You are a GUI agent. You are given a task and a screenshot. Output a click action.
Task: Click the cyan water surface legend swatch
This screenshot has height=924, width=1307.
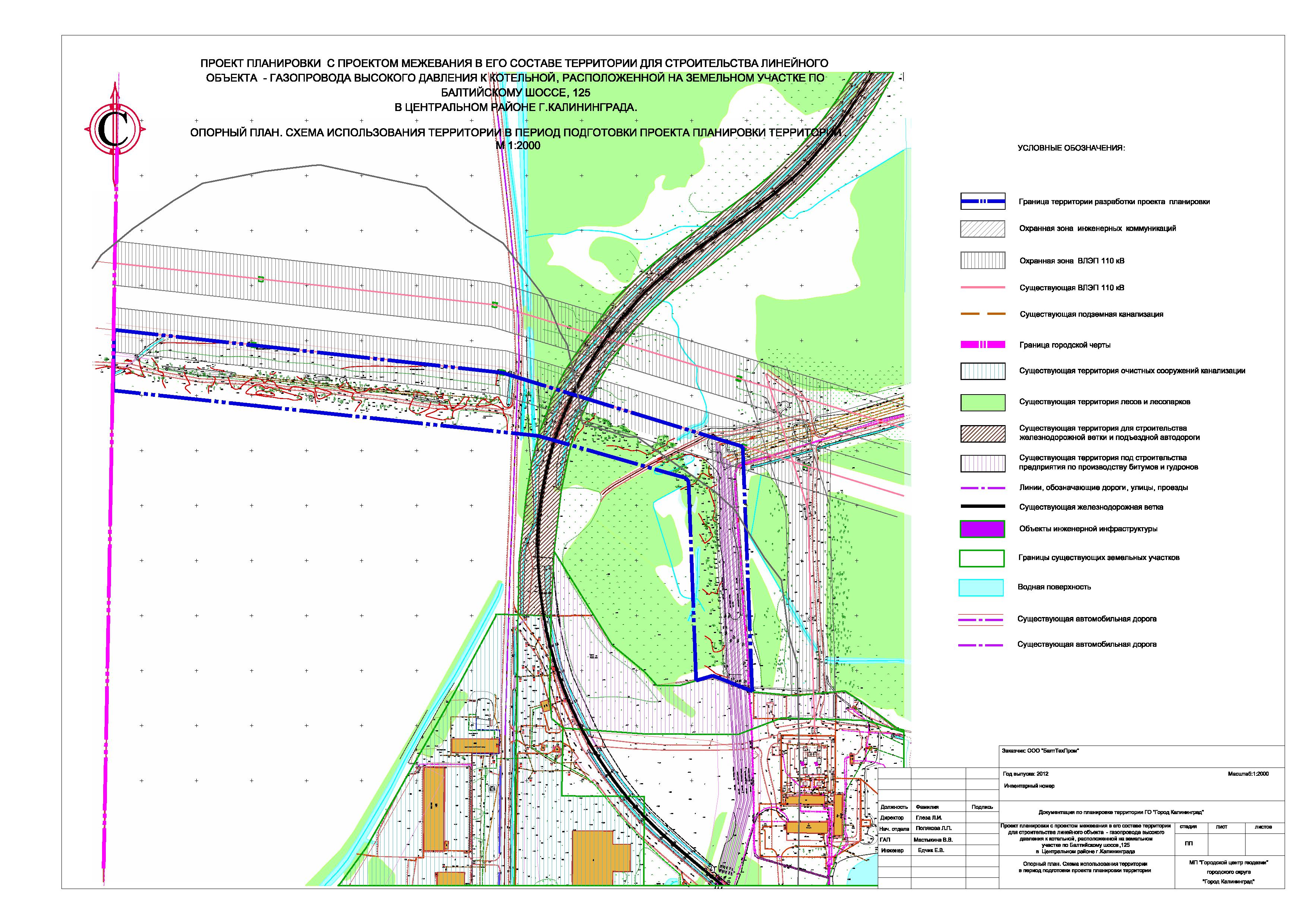coord(982,588)
